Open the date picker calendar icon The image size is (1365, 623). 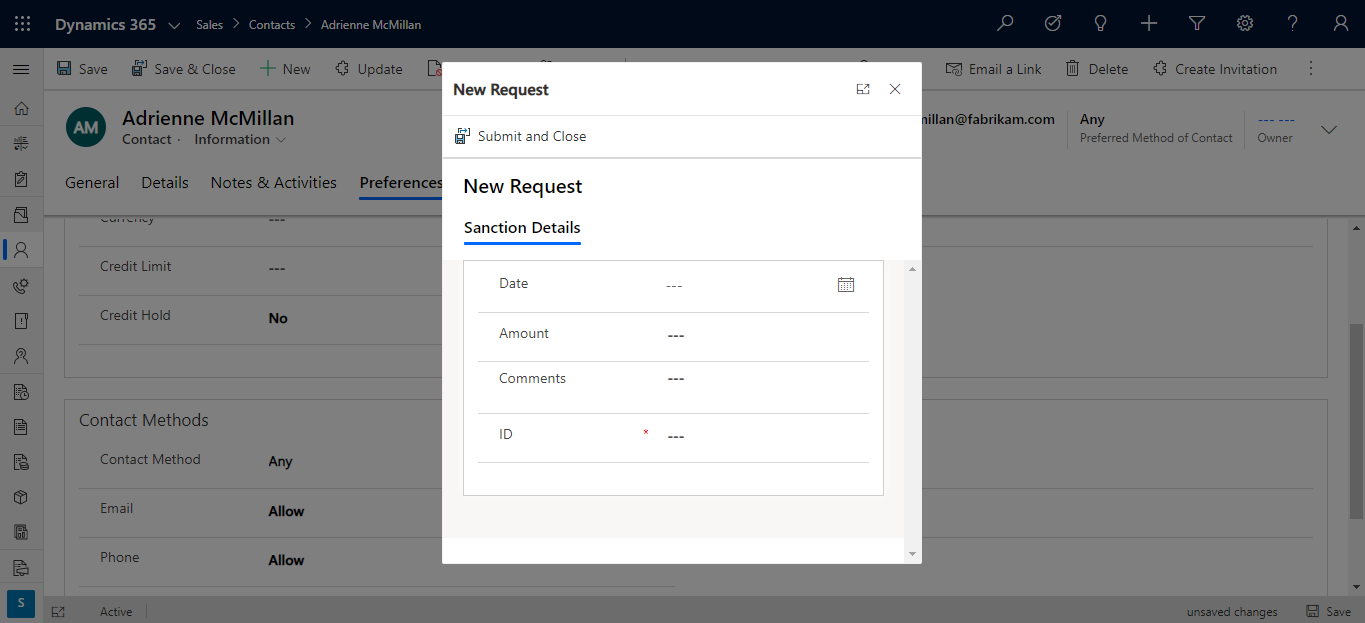(x=846, y=284)
